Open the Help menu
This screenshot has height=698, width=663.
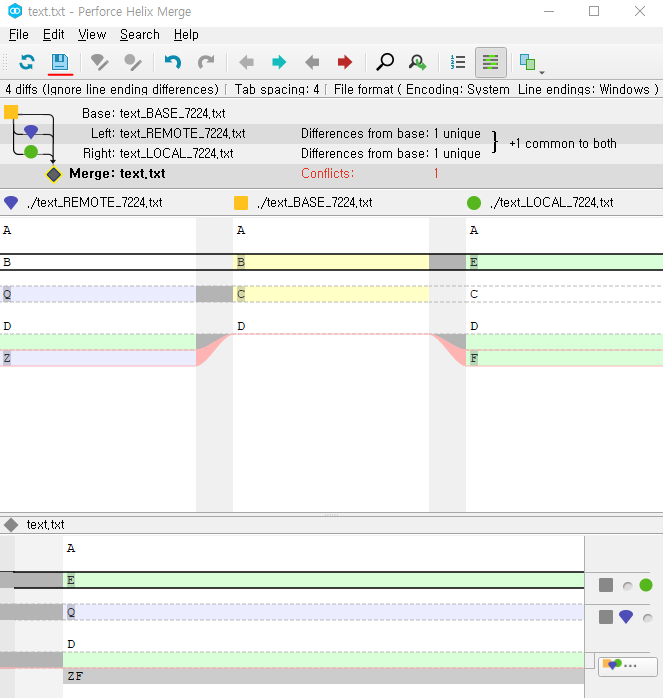186,35
